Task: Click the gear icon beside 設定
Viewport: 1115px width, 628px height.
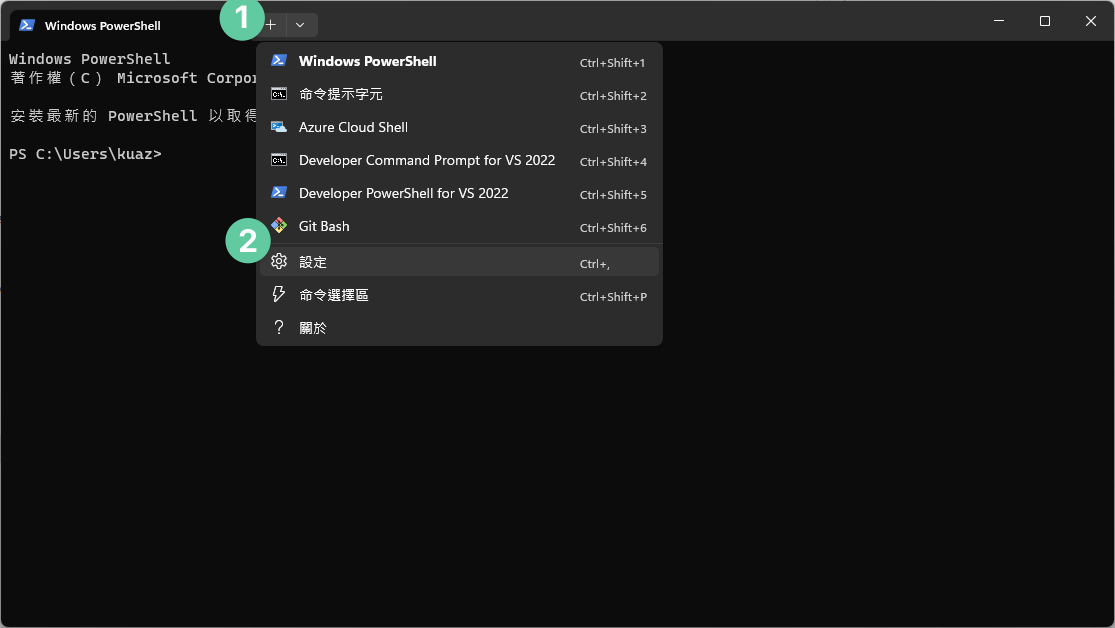Action: pos(279,262)
